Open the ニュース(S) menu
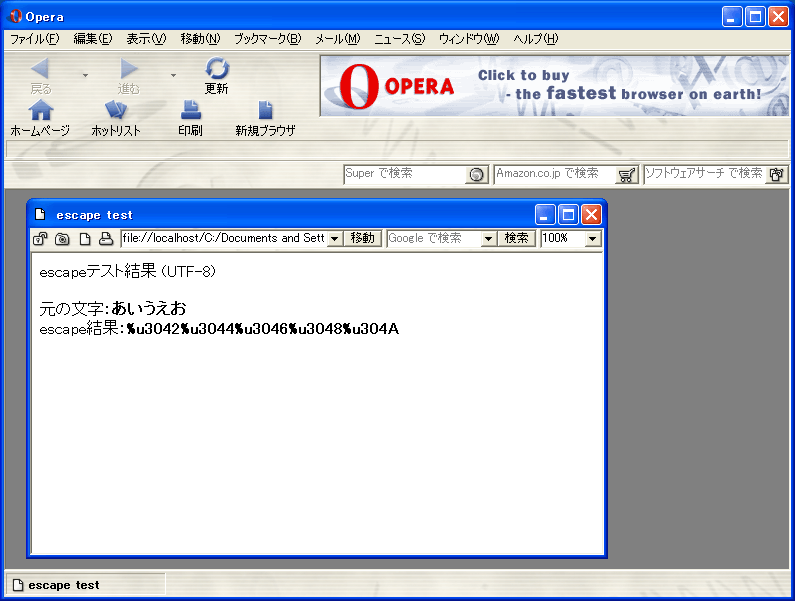Screen dimensions: 795x601 point(400,39)
